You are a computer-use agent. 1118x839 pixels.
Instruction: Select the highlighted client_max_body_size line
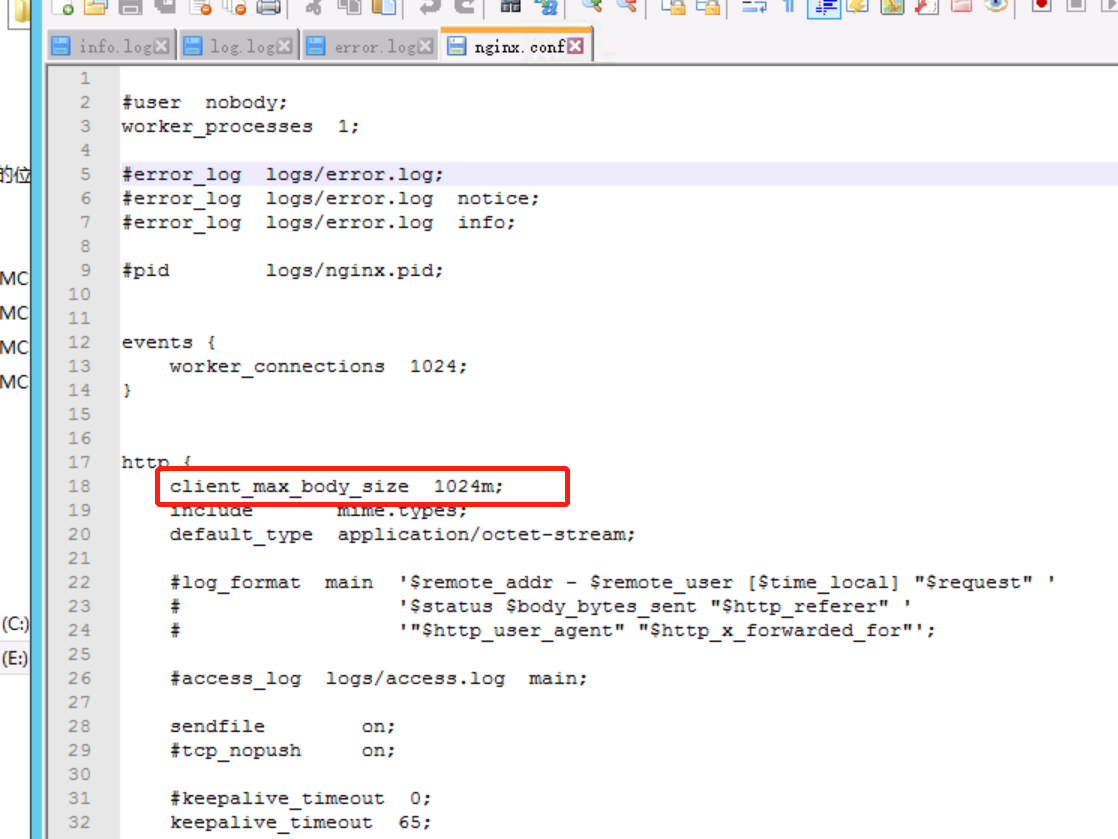(337, 486)
